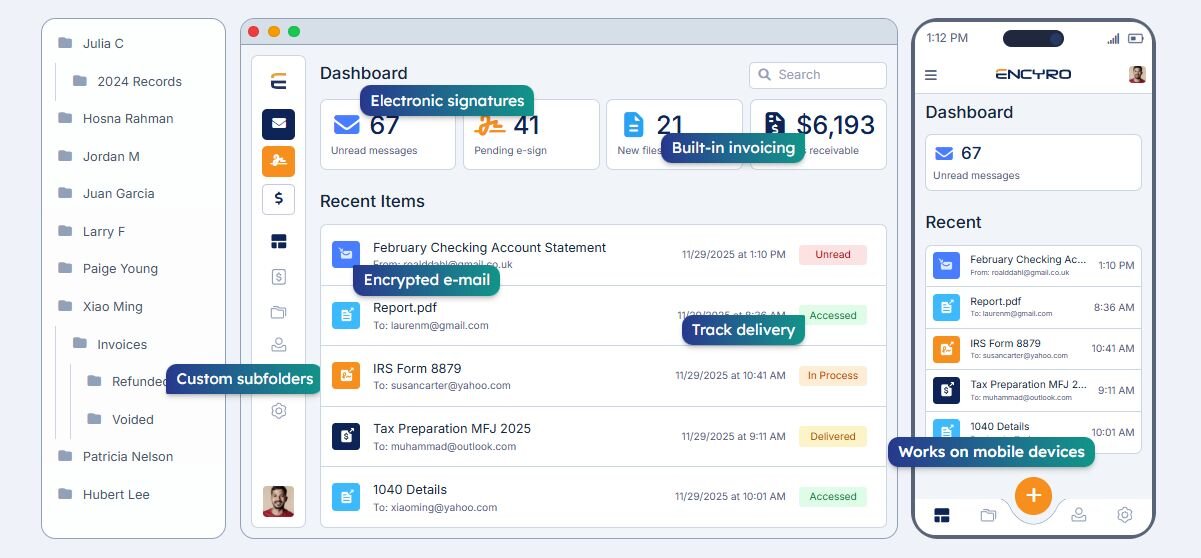Click the orange e-sign icon in sidebar

[x=278, y=161]
